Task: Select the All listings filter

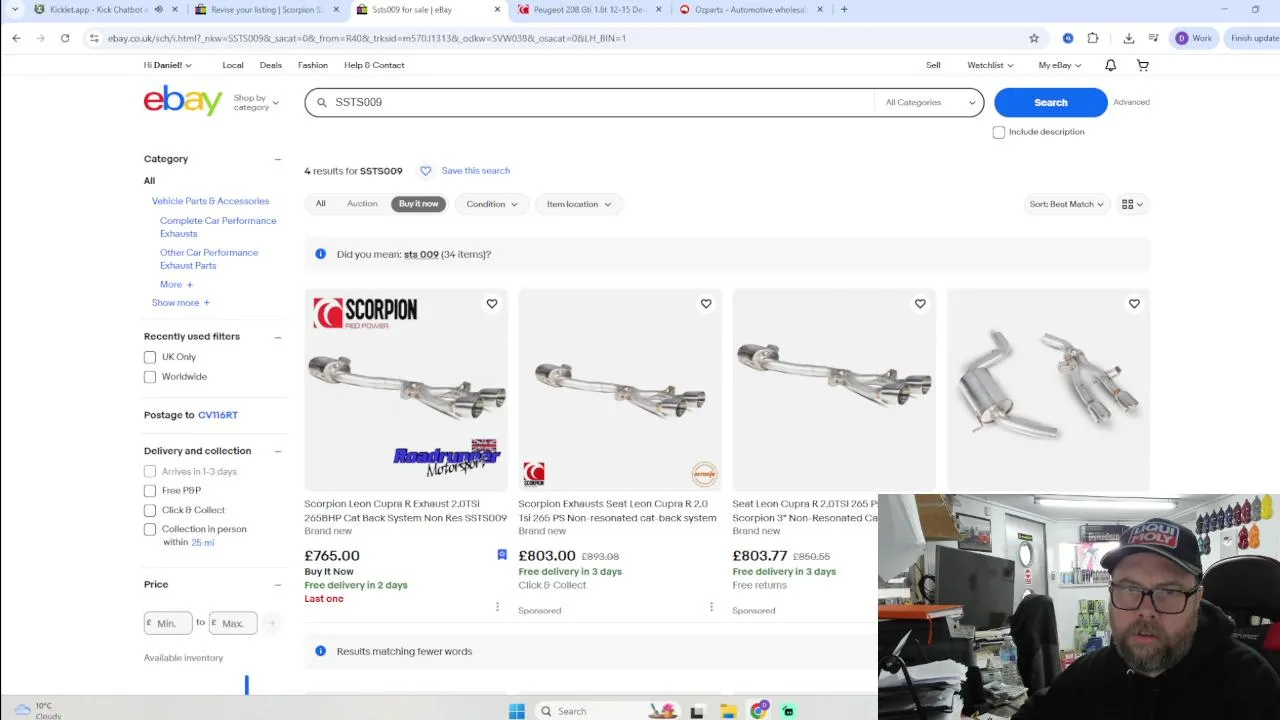Action: (321, 204)
